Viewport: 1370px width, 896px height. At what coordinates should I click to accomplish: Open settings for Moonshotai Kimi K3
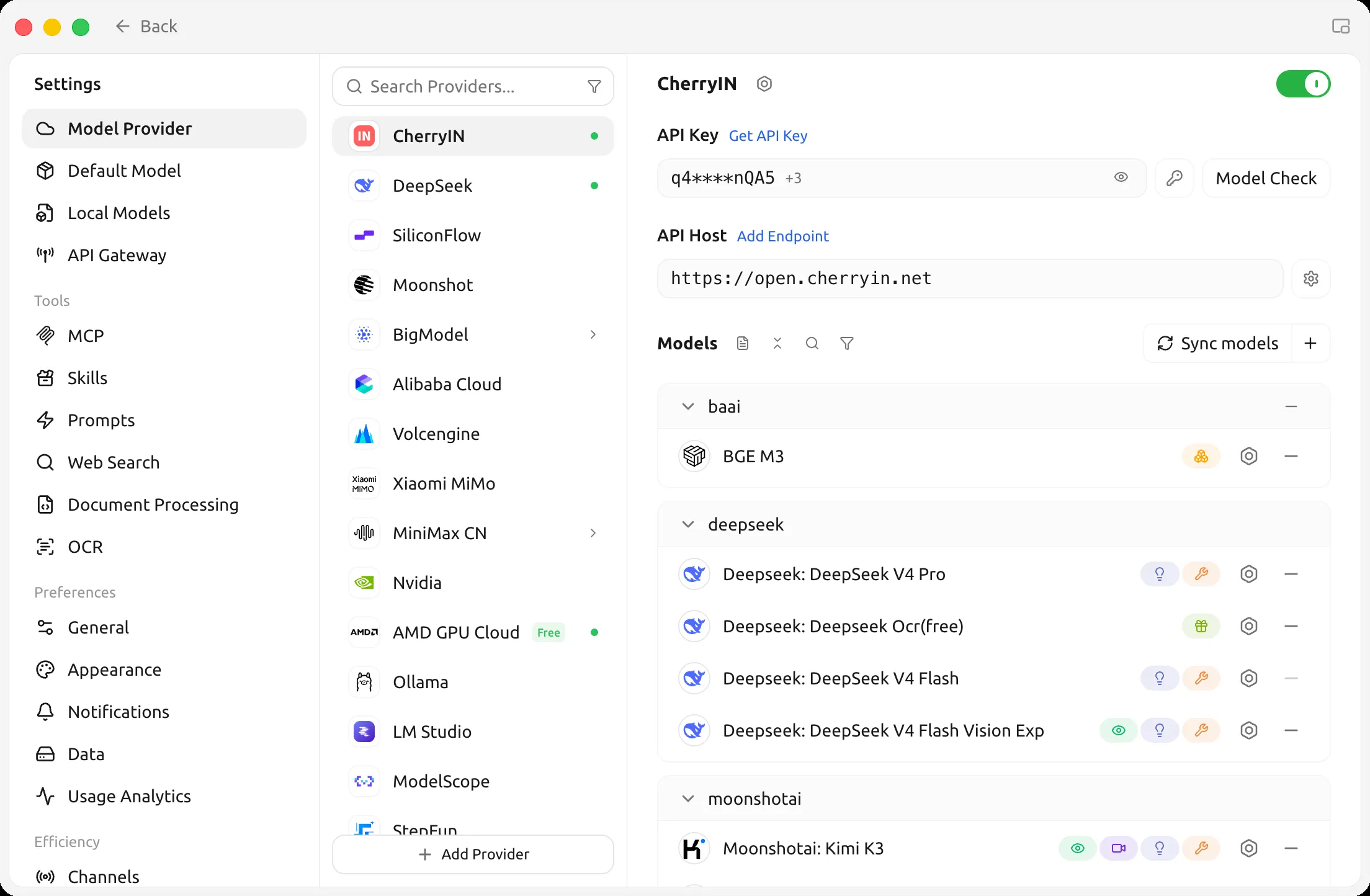[1249, 848]
